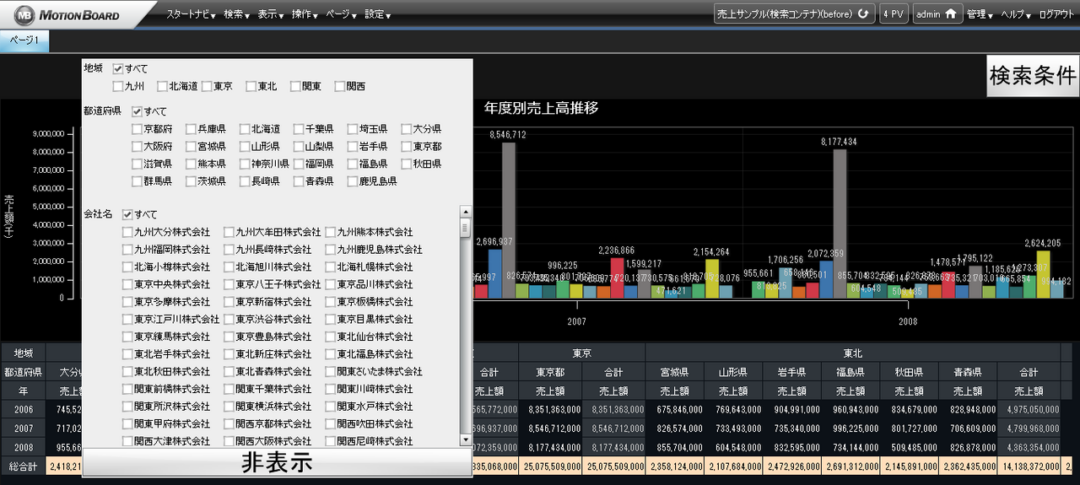The image size is (1080, 485).
Task: Click the company list scroll-down arrow
Action: [x=465, y=440]
